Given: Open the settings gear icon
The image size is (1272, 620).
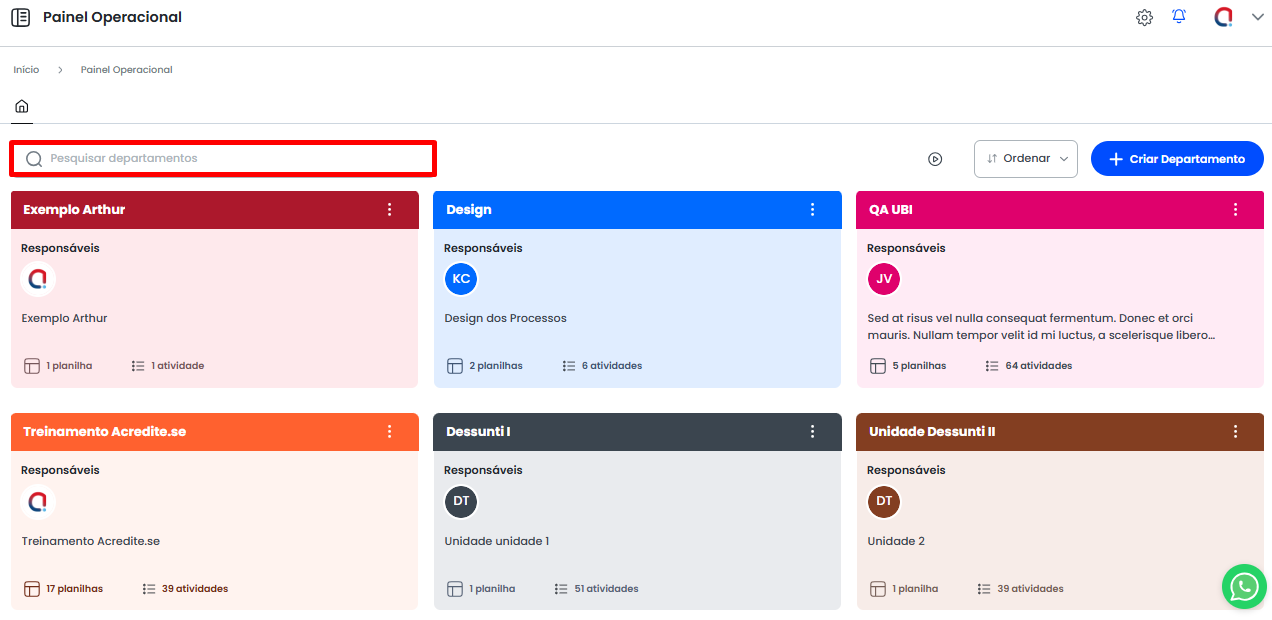Looking at the screenshot, I should (1144, 17).
